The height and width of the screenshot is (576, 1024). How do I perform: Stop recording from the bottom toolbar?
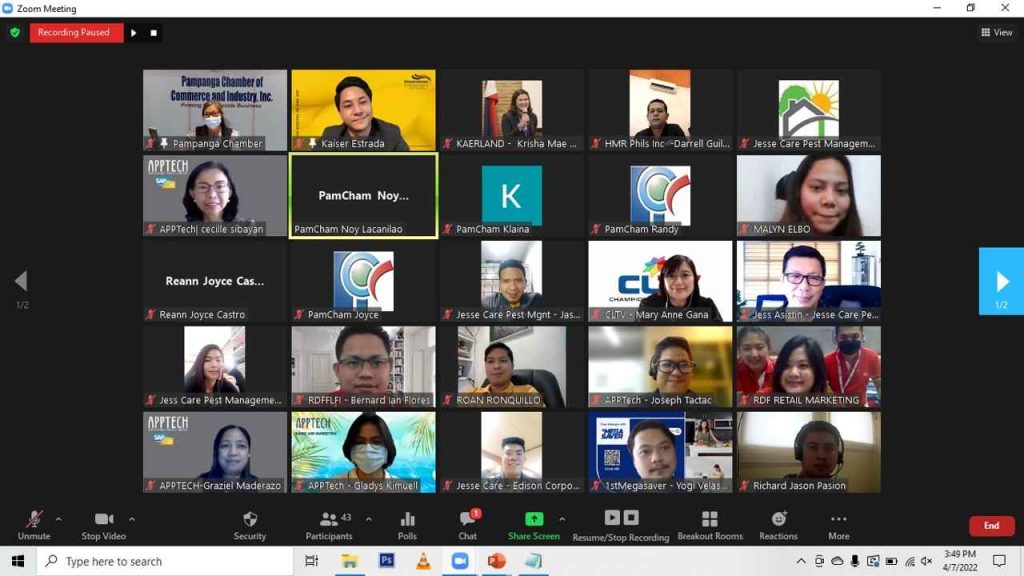(631, 517)
